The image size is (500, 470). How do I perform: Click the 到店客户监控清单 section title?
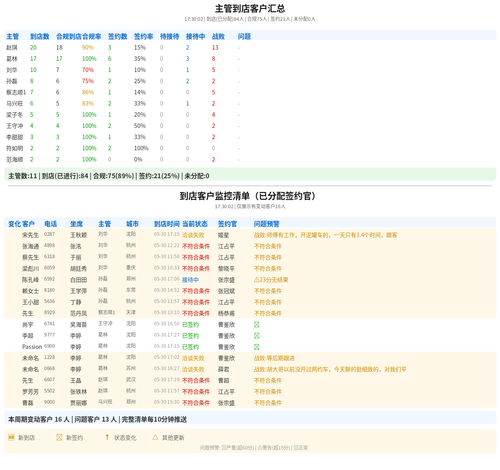coord(248,196)
